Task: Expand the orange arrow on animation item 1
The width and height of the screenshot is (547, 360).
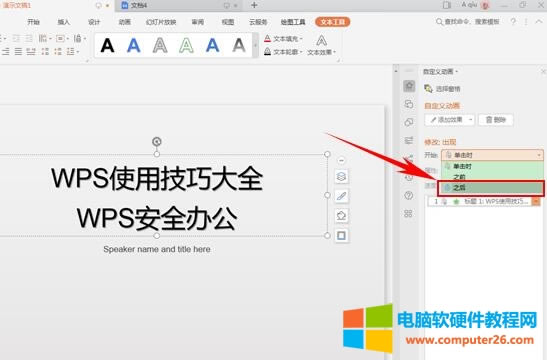Action: (536, 202)
